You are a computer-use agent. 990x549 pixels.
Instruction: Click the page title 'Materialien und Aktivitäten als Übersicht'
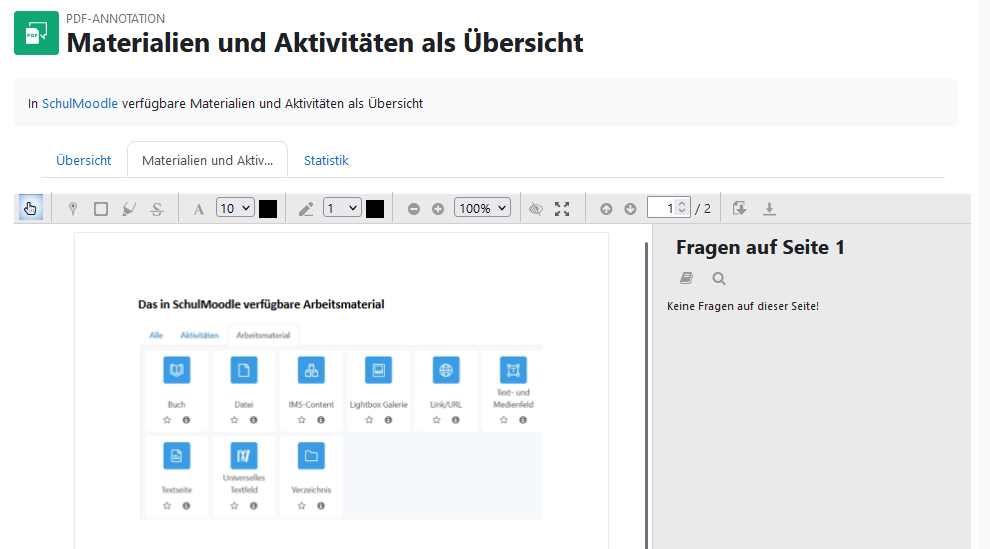pos(325,43)
